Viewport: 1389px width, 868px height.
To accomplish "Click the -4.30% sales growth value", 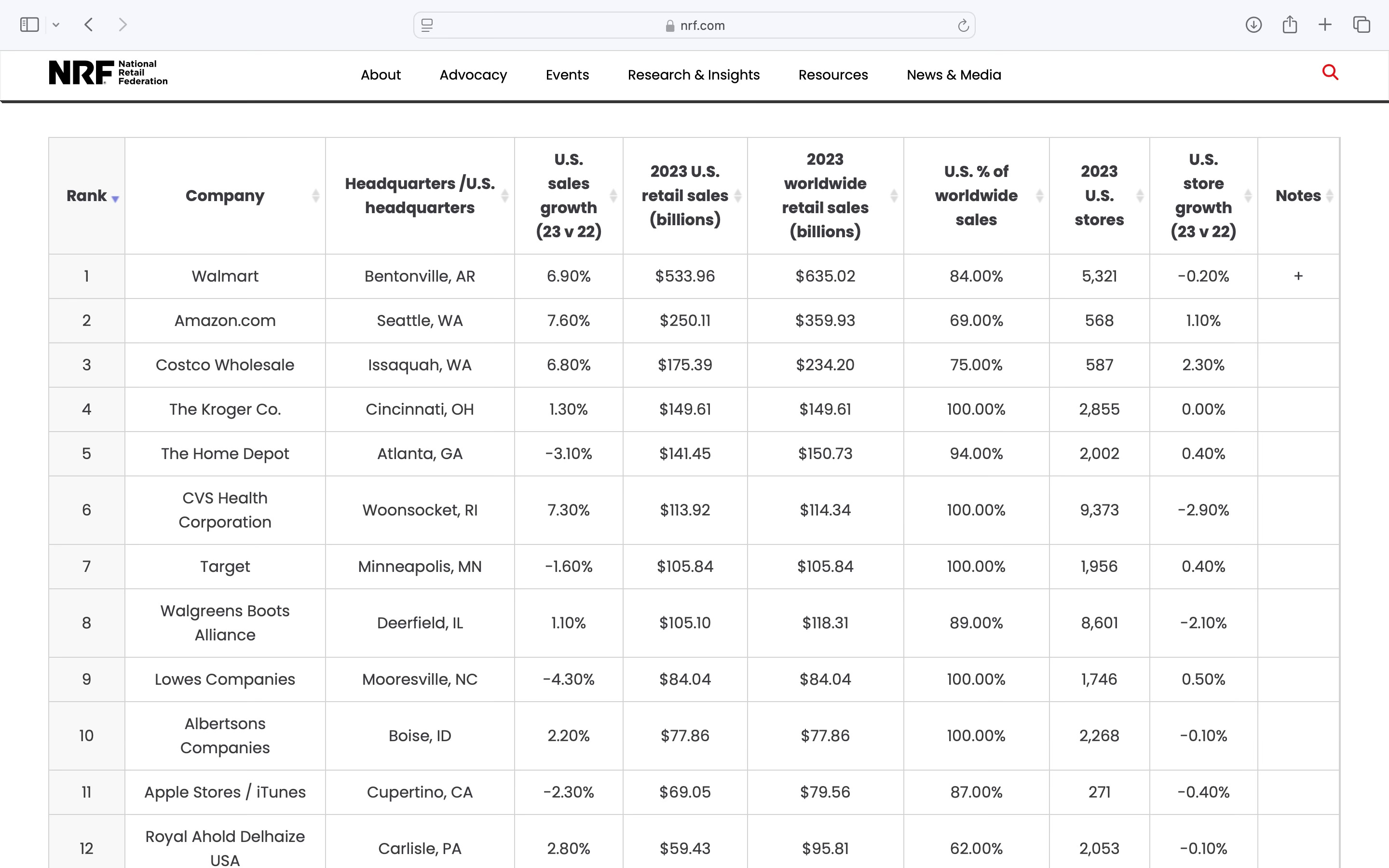I will coord(568,679).
